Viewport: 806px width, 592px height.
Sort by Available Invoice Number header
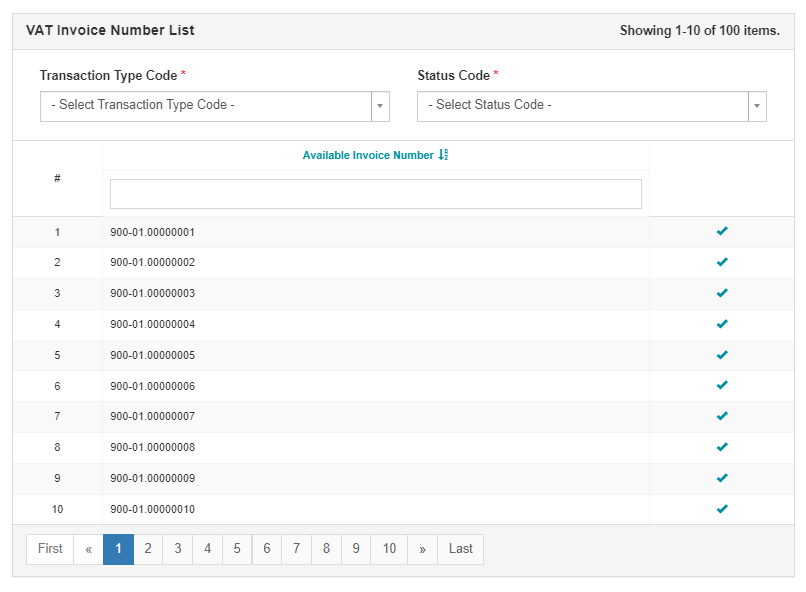[368, 155]
